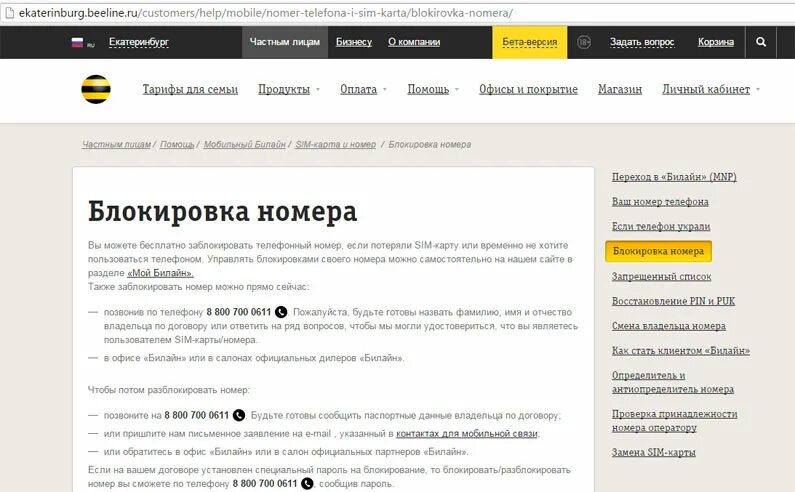Select highlighted Блокировка номера sidebar item
Screen dimensions: 795x492
pos(658,252)
